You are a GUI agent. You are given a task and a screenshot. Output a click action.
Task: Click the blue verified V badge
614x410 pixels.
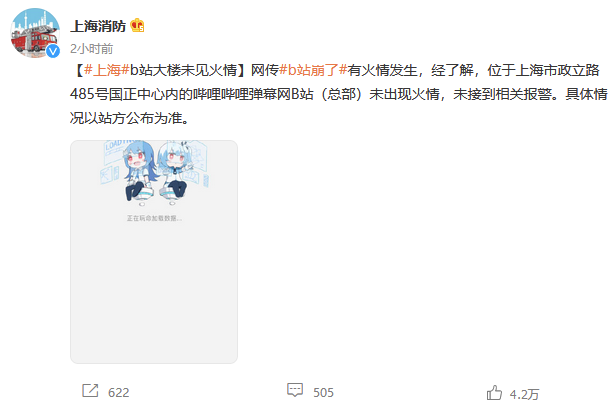53,51
